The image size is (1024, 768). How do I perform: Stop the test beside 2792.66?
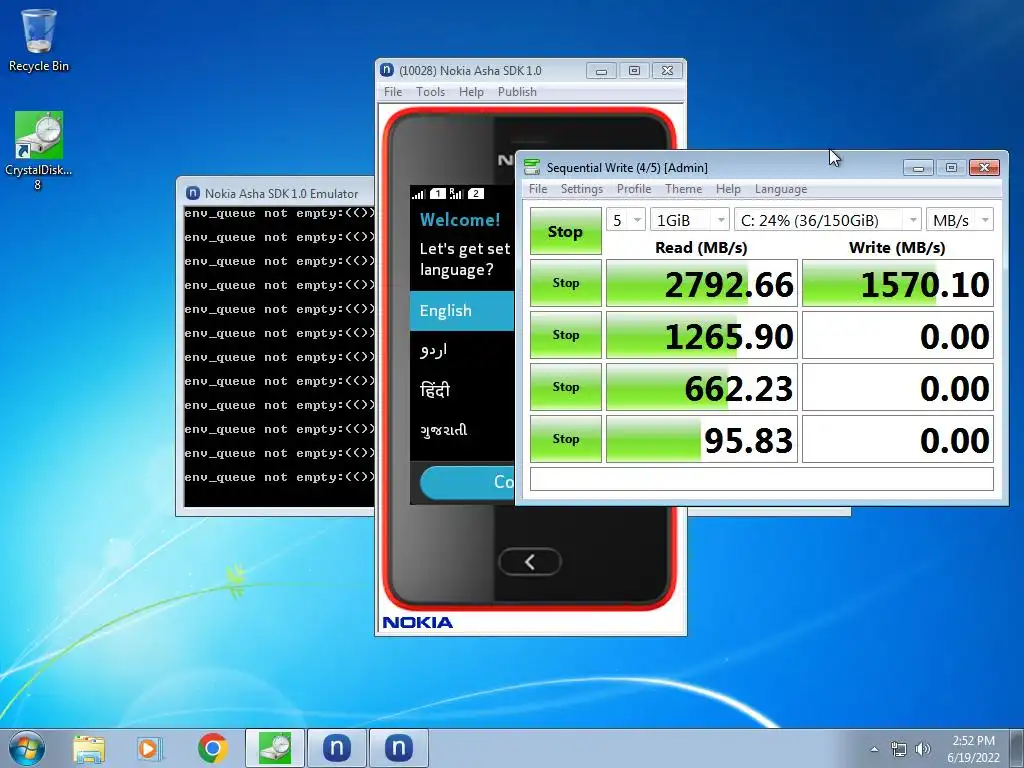pos(566,283)
